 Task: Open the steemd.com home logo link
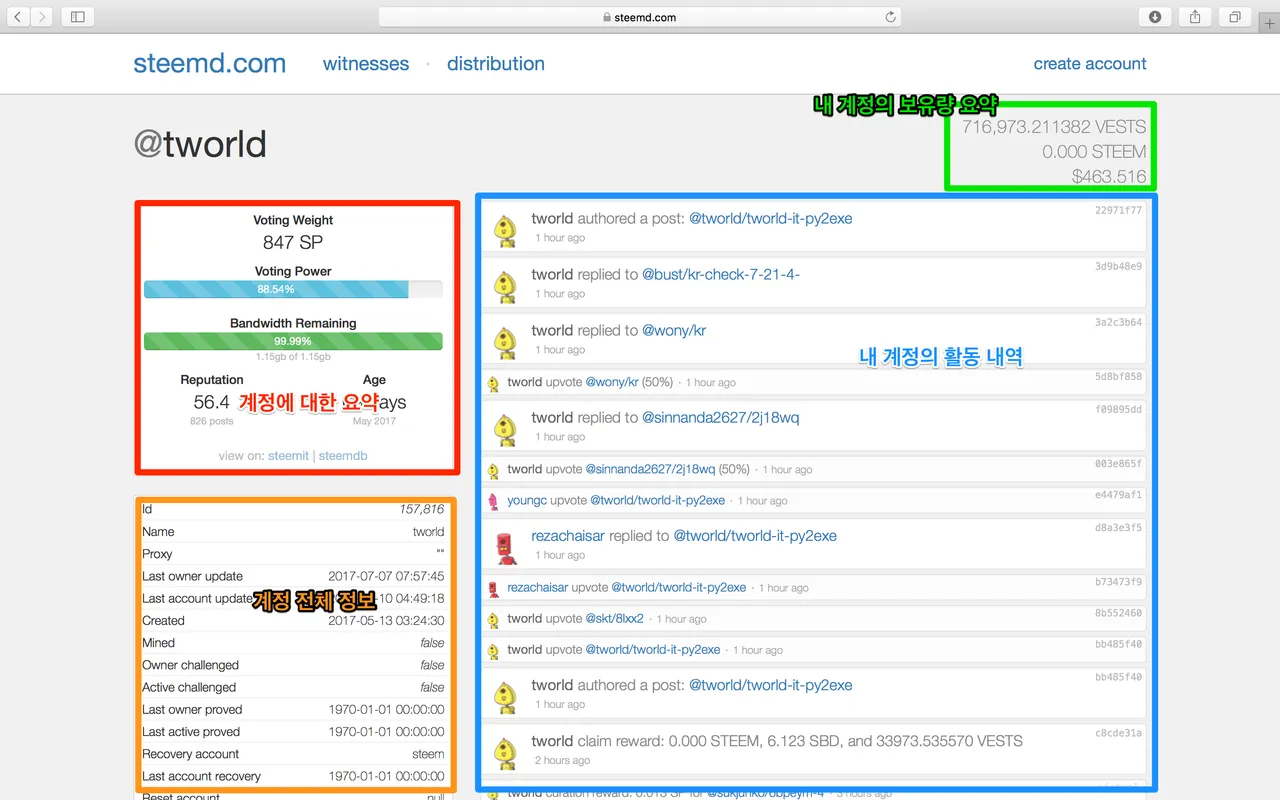coord(210,63)
